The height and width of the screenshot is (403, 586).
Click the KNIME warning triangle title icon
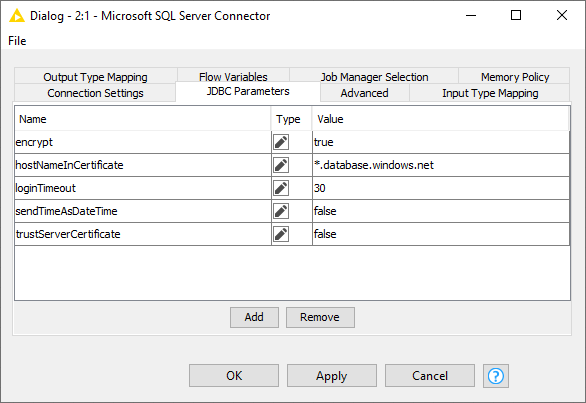click(x=17, y=16)
